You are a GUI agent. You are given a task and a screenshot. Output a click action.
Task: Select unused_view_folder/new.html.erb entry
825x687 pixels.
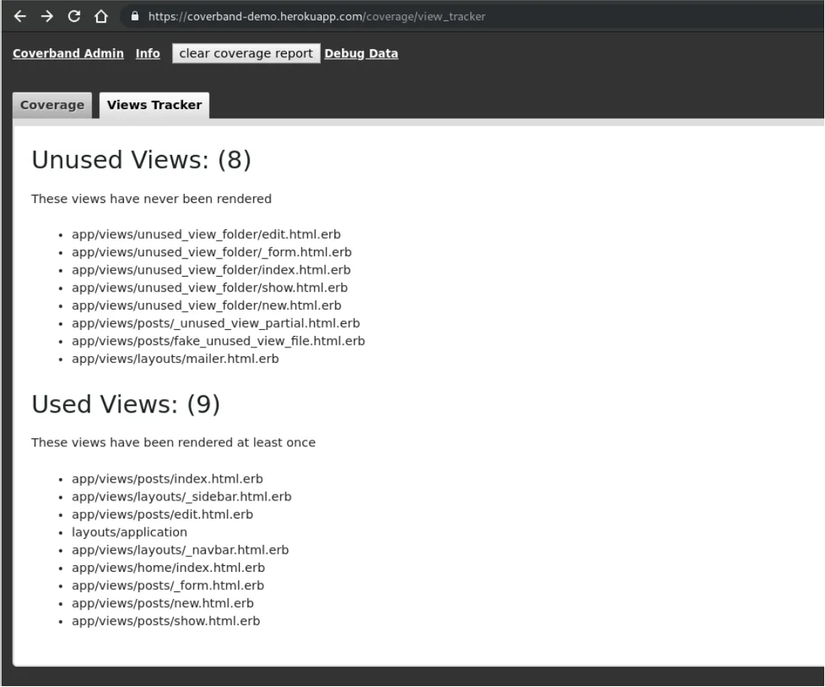point(206,306)
